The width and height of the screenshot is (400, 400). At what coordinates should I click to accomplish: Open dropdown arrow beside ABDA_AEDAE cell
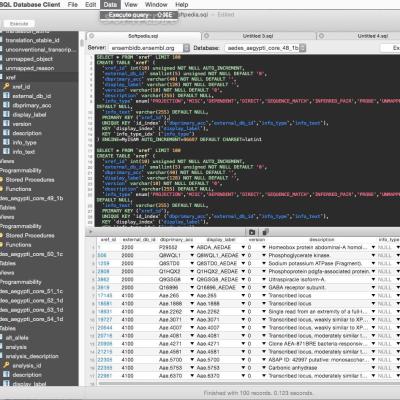243,247
